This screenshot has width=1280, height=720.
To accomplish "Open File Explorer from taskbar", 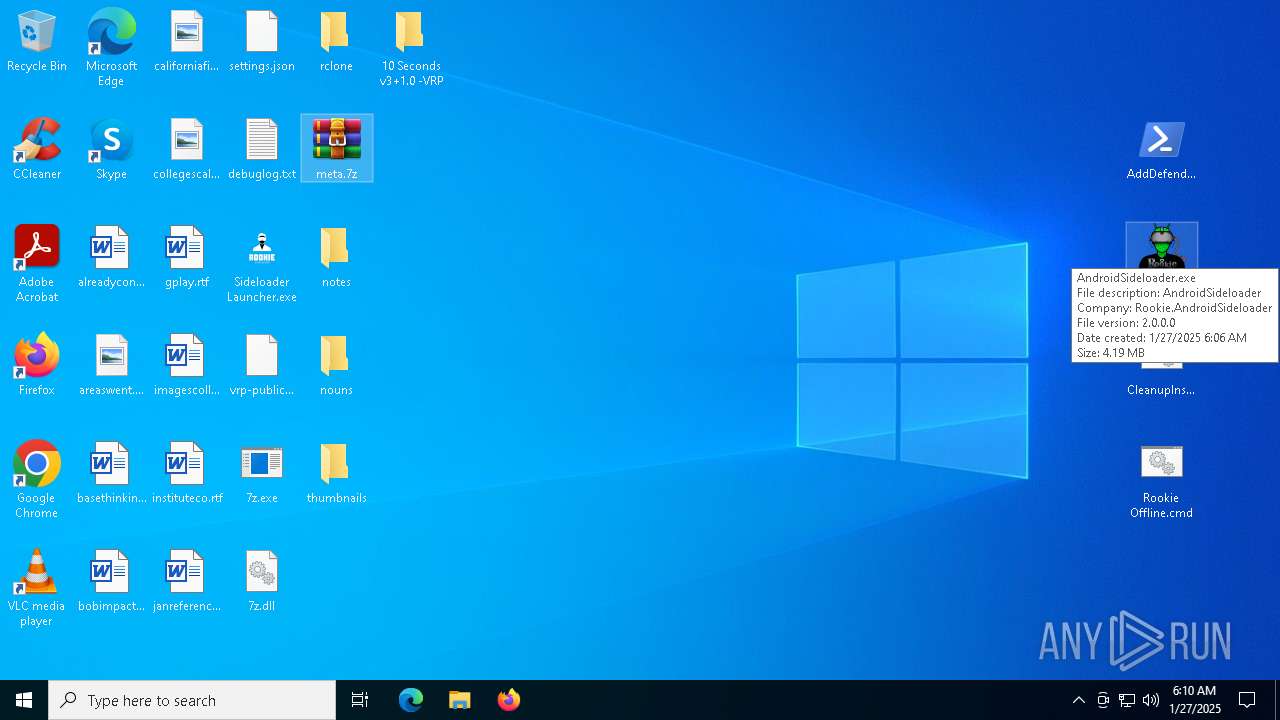I will tap(460, 700).
